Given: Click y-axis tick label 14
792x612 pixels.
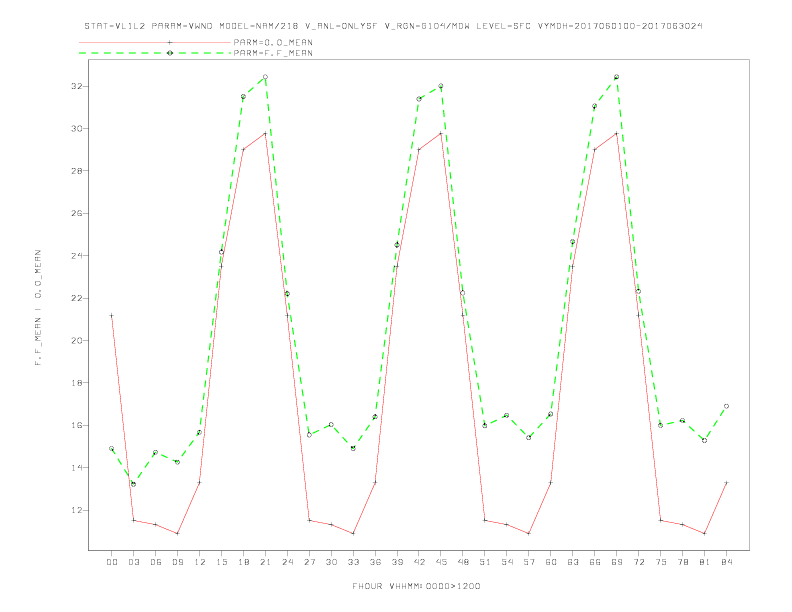Looking at the screenshot, I should pyautogui.click(x=76, y=468).
